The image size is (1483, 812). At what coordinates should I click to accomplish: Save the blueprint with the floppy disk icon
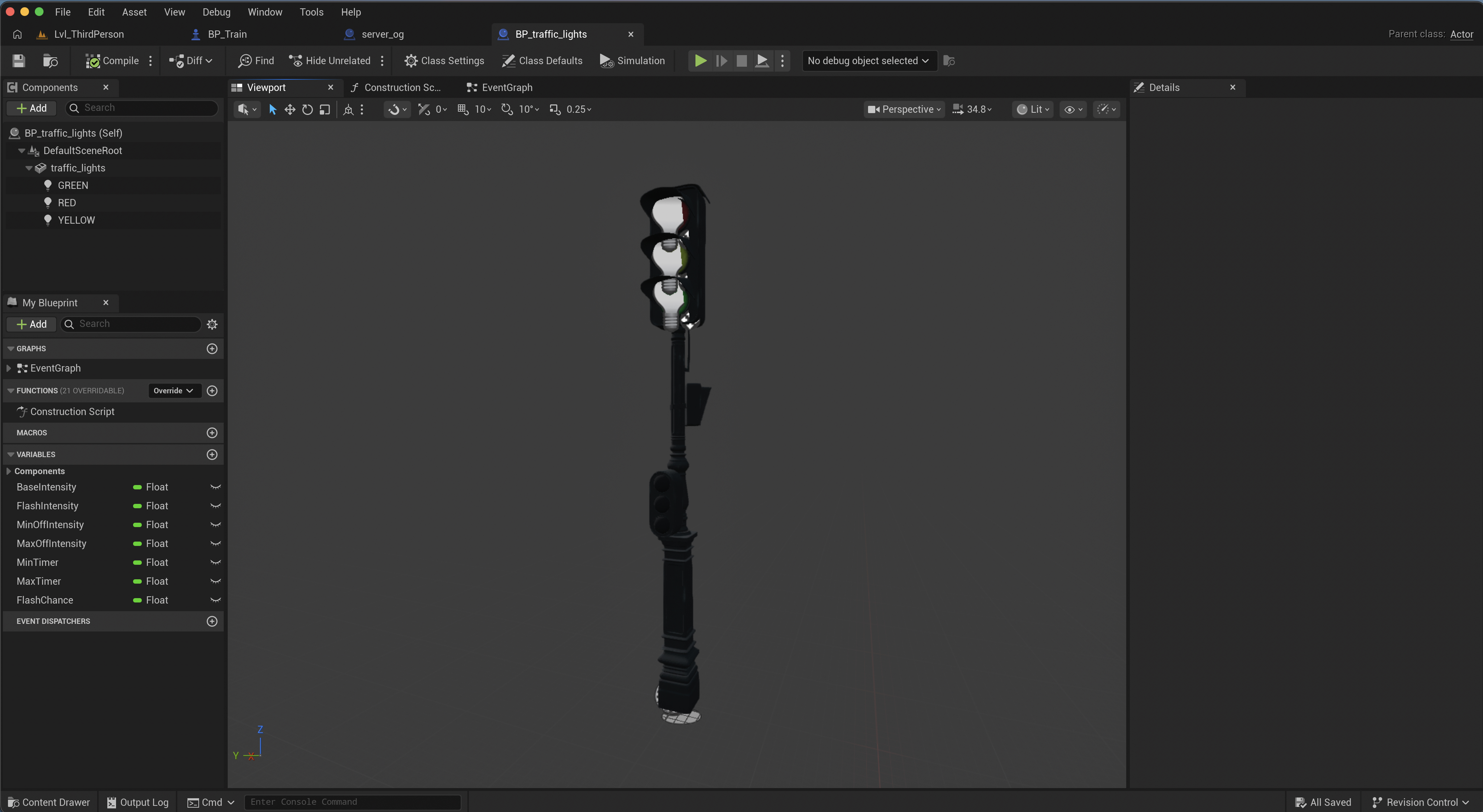(18, 61)
